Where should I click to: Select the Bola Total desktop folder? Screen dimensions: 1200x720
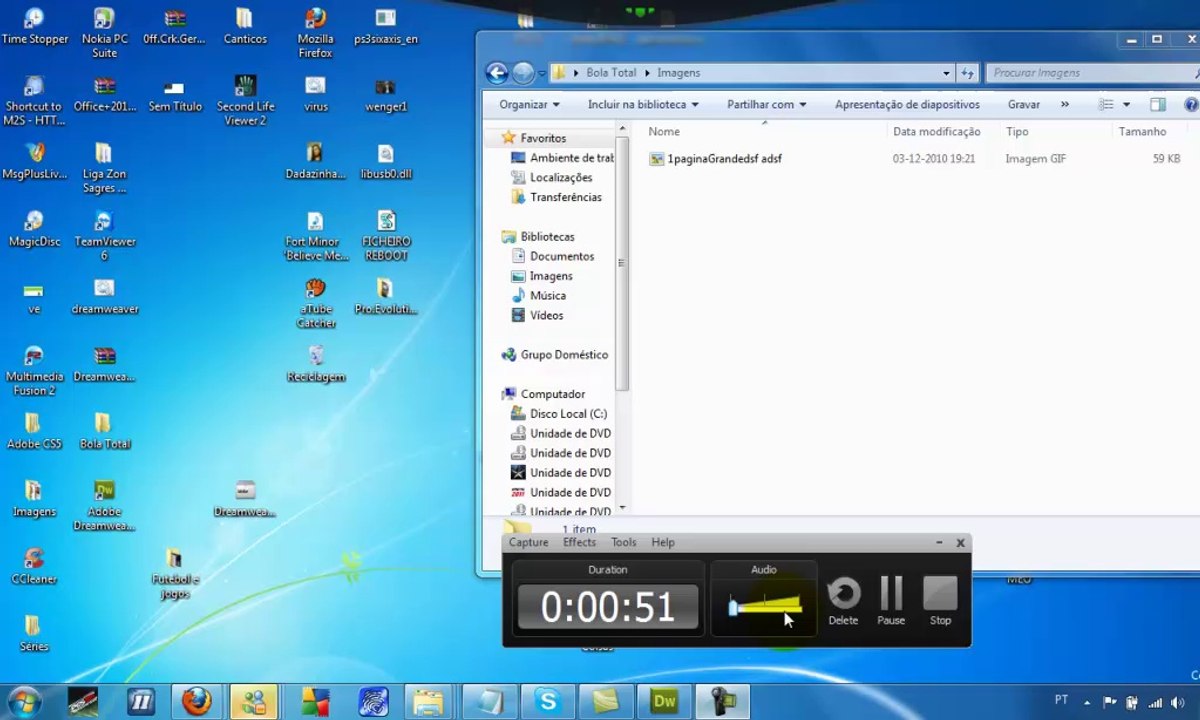(x=104, y=431)
